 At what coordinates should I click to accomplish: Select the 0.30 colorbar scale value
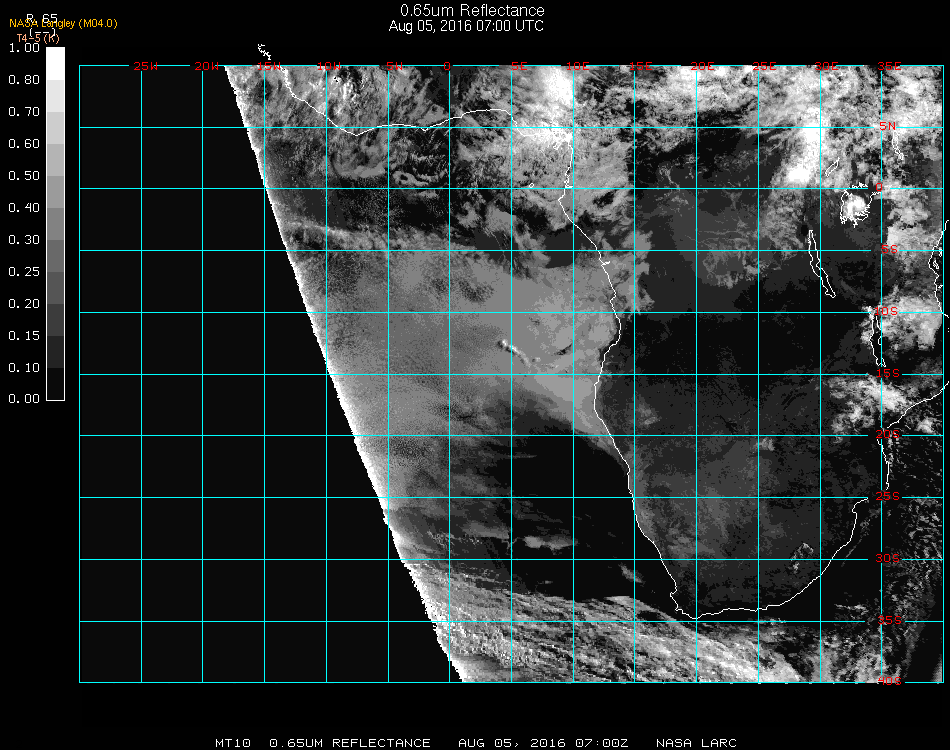[x=24, y=241]
